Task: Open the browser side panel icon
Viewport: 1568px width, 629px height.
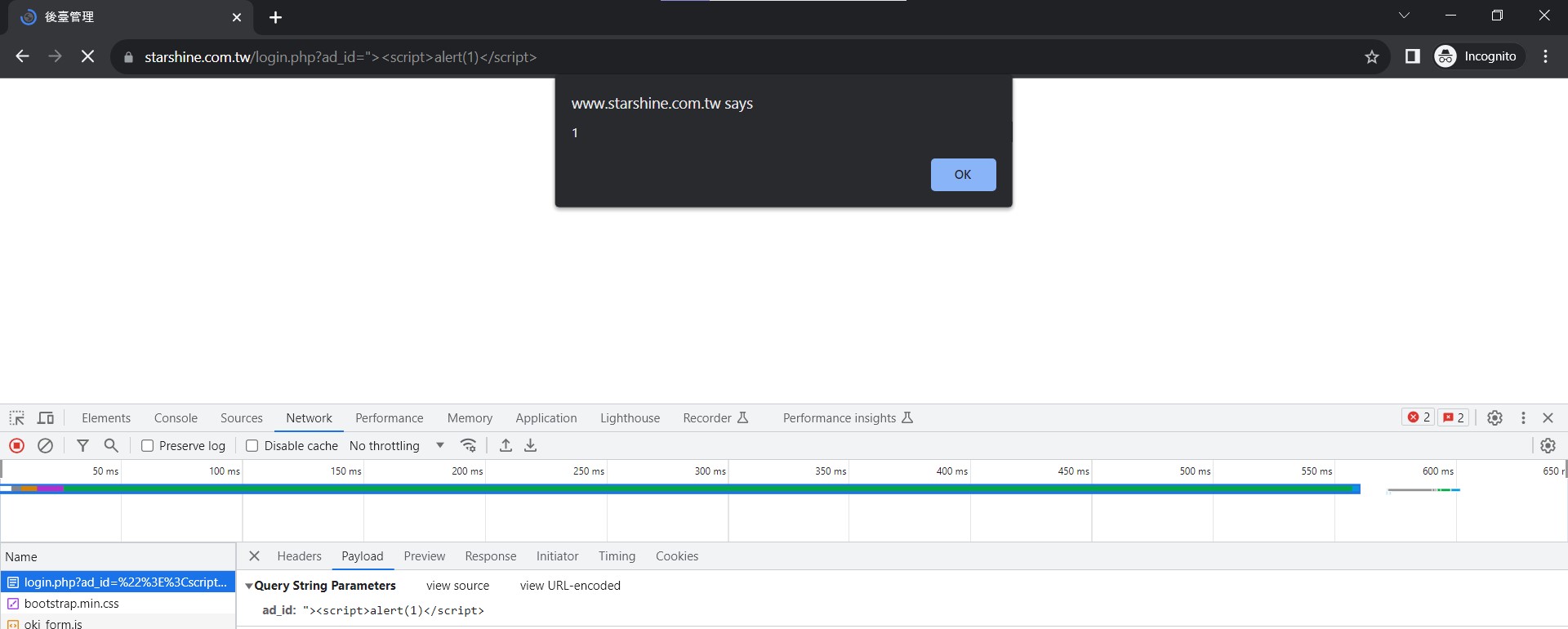Action: tap(1413, 56)
